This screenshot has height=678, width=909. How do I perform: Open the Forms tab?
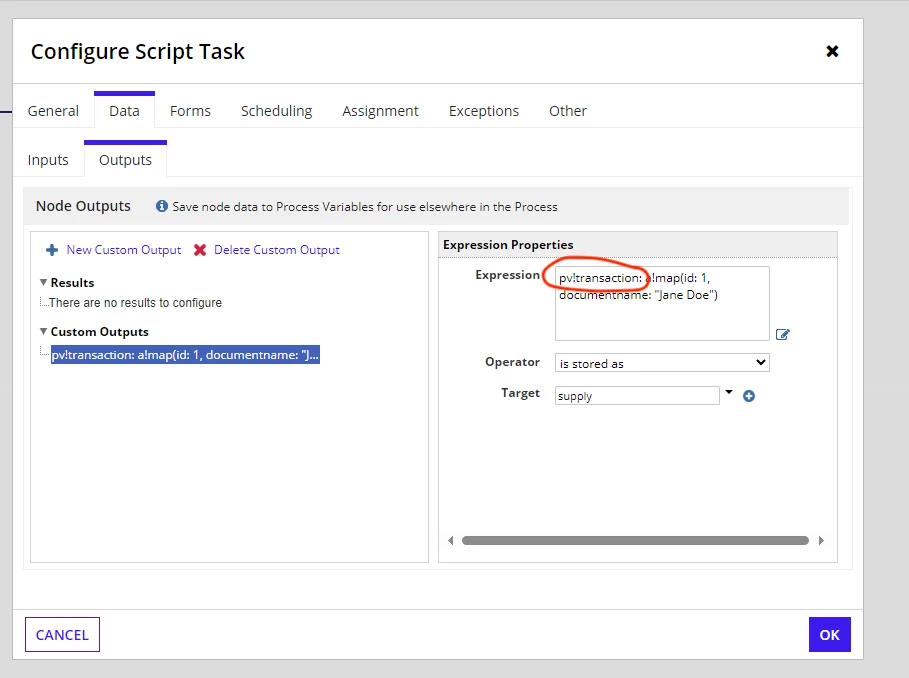[x=190, y=111]
